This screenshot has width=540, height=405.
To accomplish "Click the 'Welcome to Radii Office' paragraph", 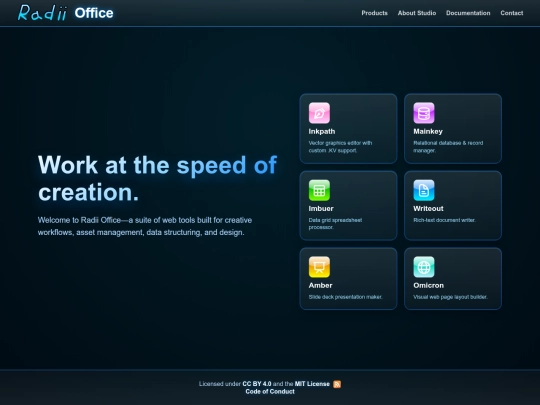I will (145, 226).
